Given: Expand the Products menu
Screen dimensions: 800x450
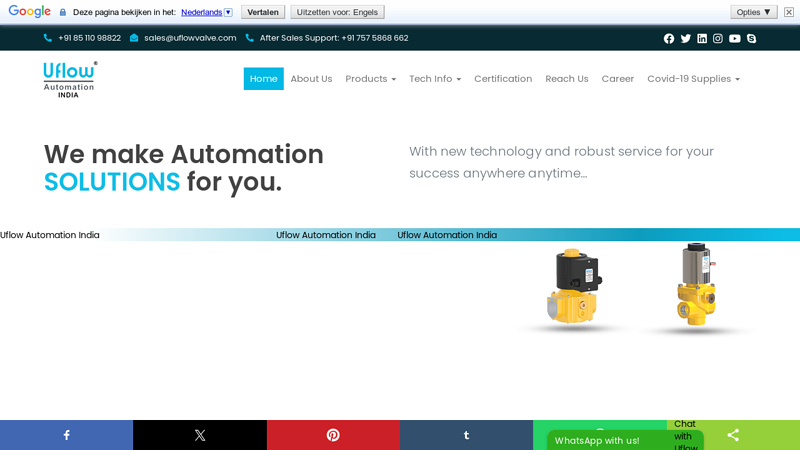Looking at the screenshot, I should tap(370, 79).
